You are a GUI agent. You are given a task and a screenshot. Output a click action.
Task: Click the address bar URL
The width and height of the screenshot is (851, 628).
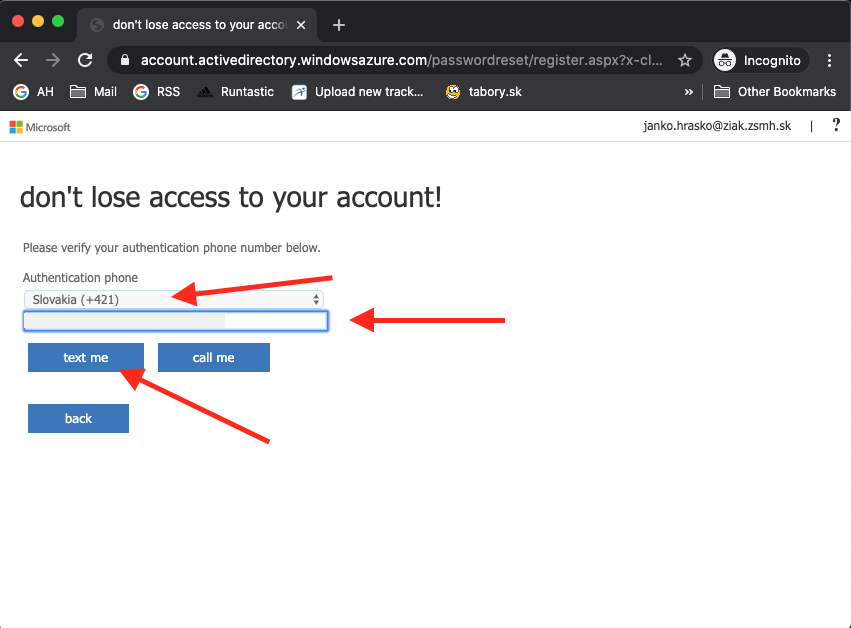[400, 60]
